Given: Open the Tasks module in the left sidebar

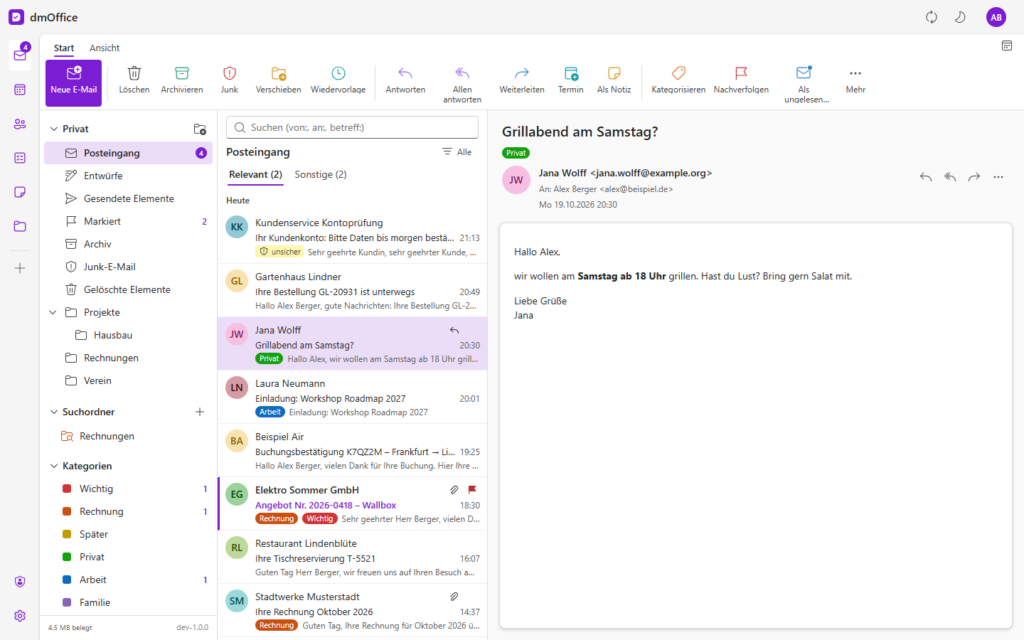Looking at the screenshot, I should tap(20, 158).
